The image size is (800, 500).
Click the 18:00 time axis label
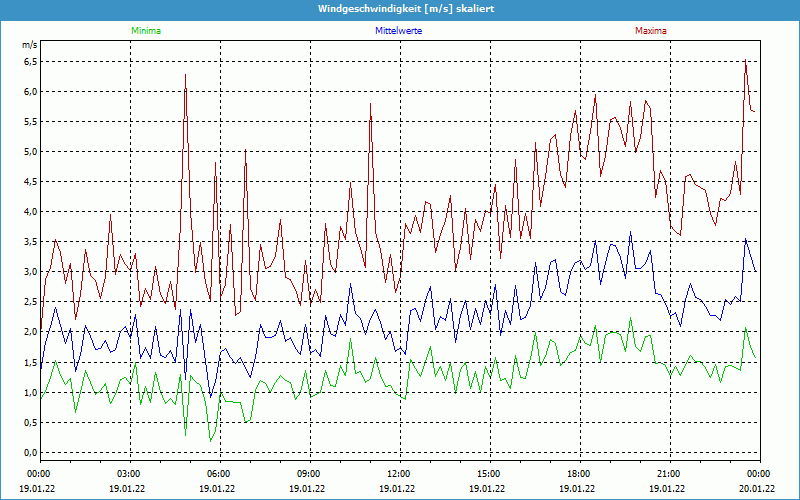[x=580, y=474]
